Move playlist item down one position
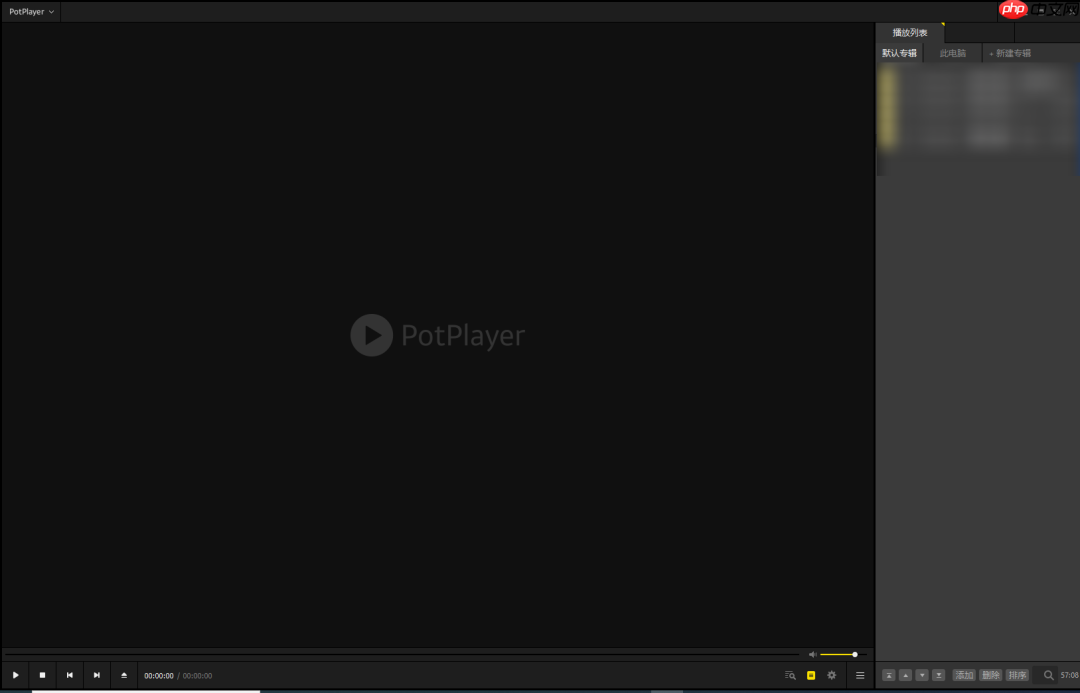1080x693 pixels. pyautogui.click(x=922, y=675)
